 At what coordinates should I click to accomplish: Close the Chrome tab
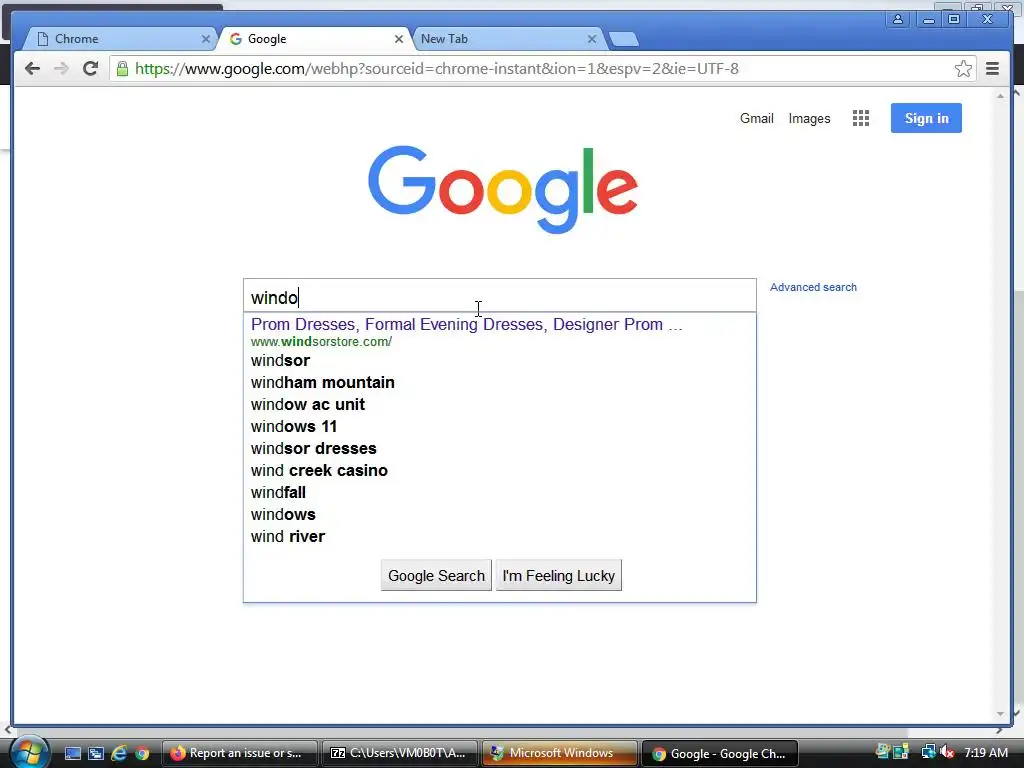click(x=206, y=39)
